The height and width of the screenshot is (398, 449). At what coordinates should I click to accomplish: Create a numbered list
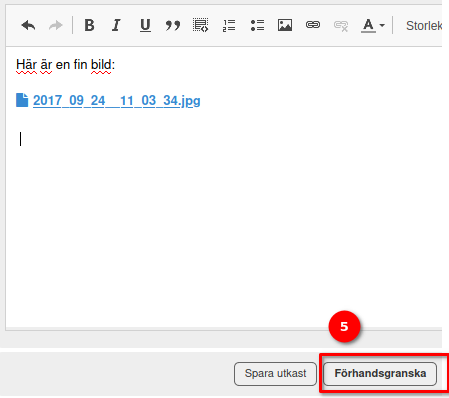click(x=229, y=25)
